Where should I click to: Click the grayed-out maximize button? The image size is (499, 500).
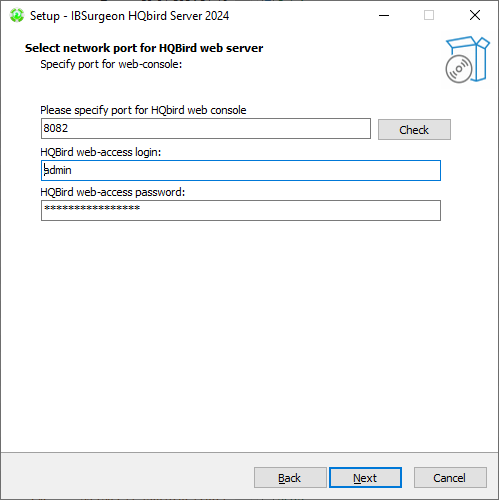pos(429,15)
